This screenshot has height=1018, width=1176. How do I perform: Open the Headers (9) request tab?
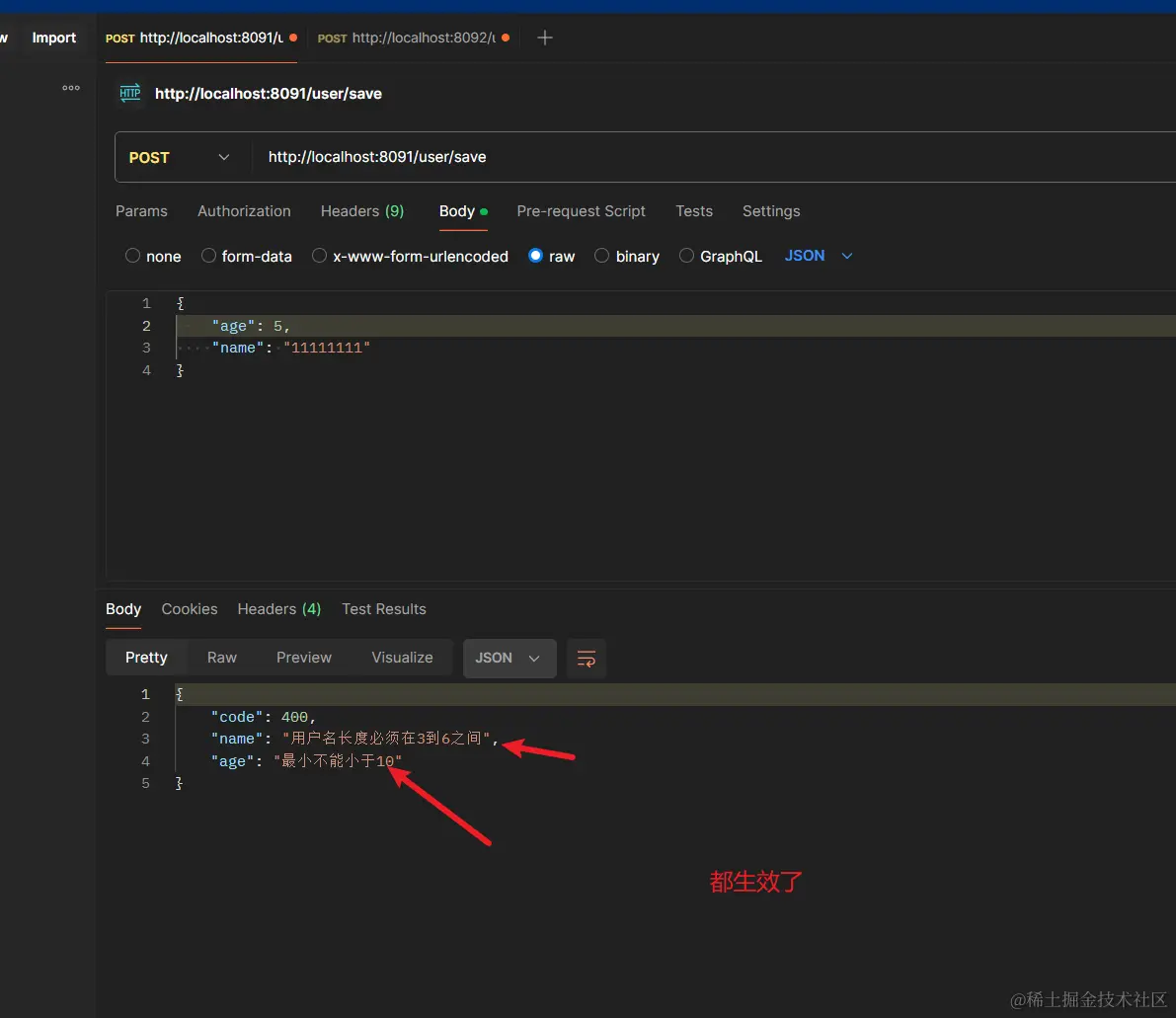coord(362,211)
